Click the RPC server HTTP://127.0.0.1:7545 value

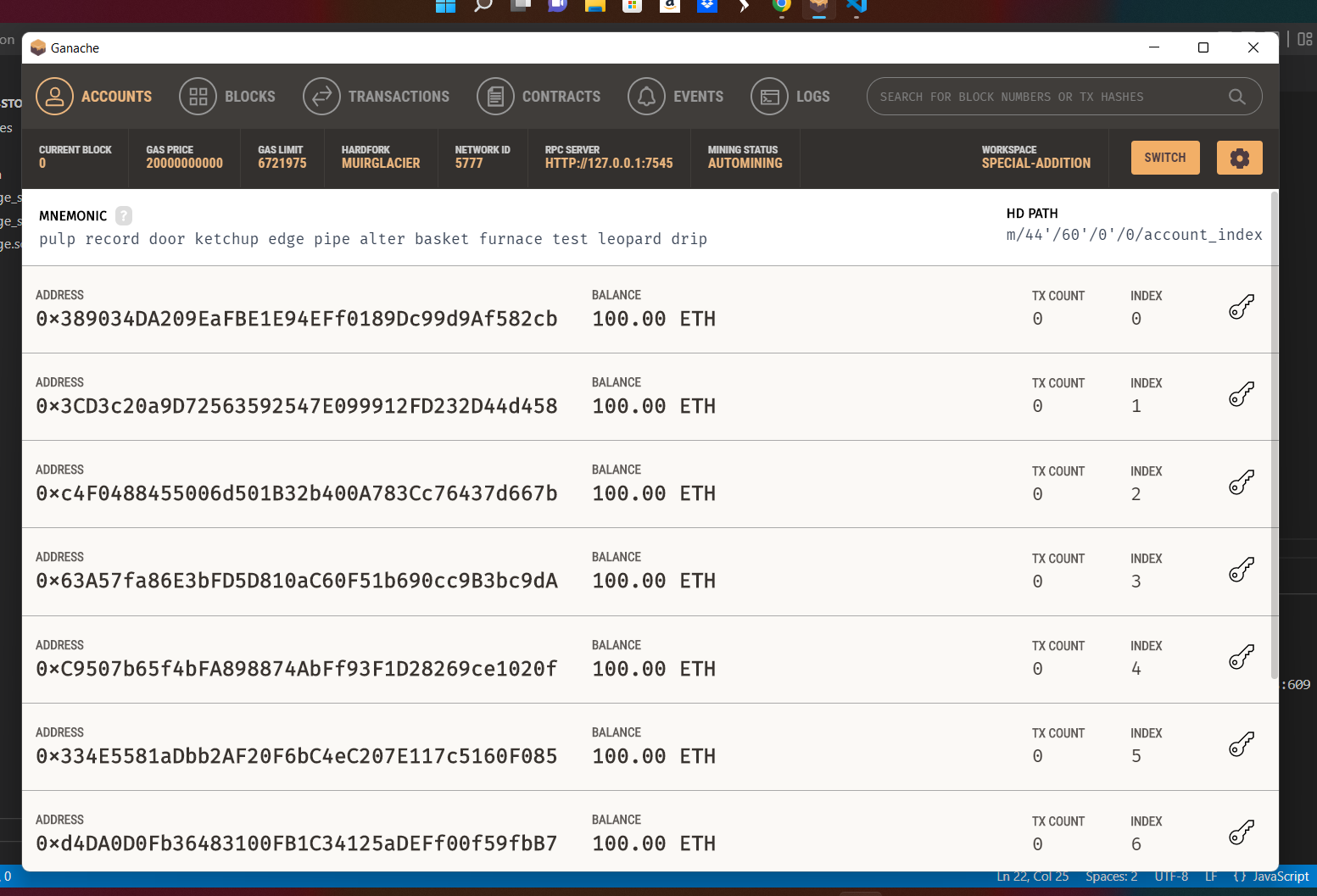click(x=609, y=163)
